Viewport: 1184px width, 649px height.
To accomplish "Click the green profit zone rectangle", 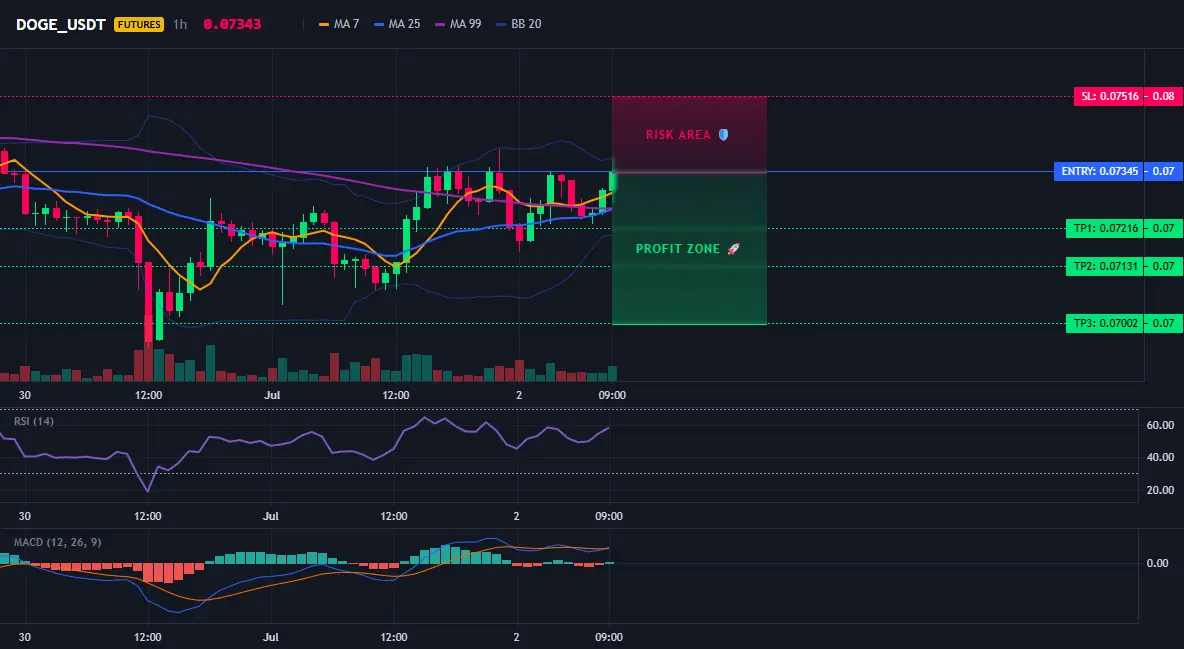I will (x=689, y=249).
